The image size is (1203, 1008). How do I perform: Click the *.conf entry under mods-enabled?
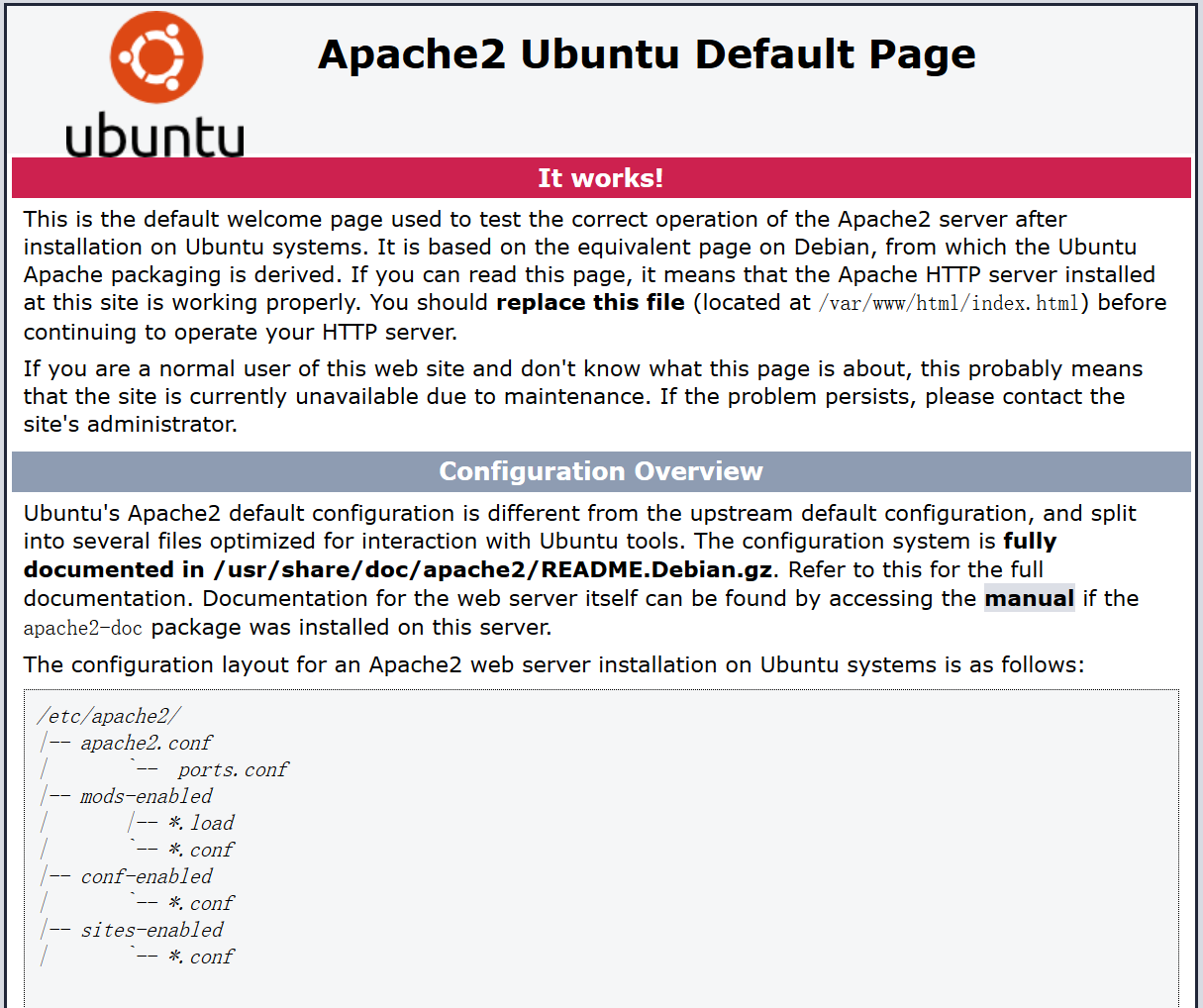point(201,850)
